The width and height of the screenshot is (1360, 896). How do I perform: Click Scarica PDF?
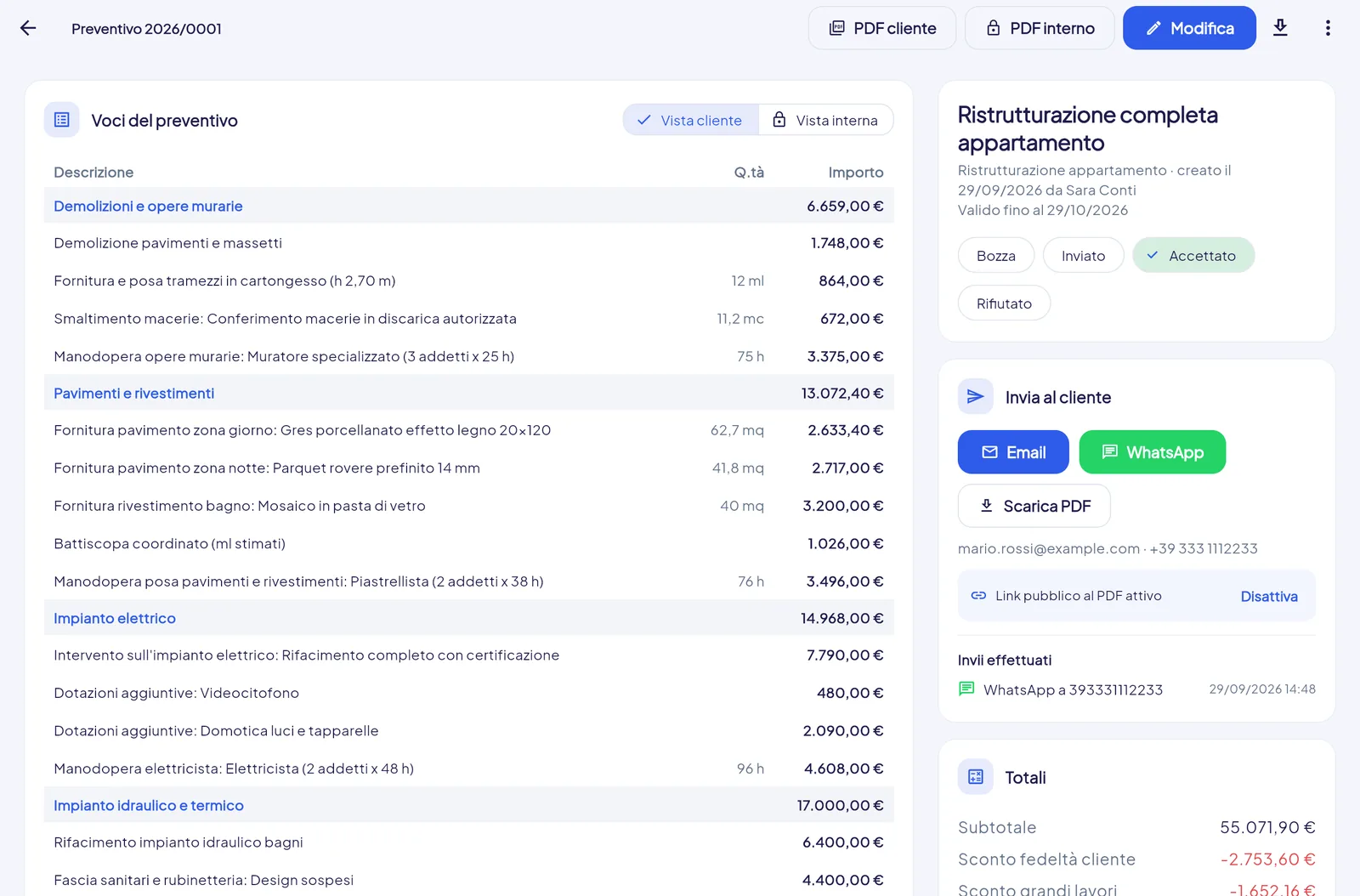pos(1034,506)
